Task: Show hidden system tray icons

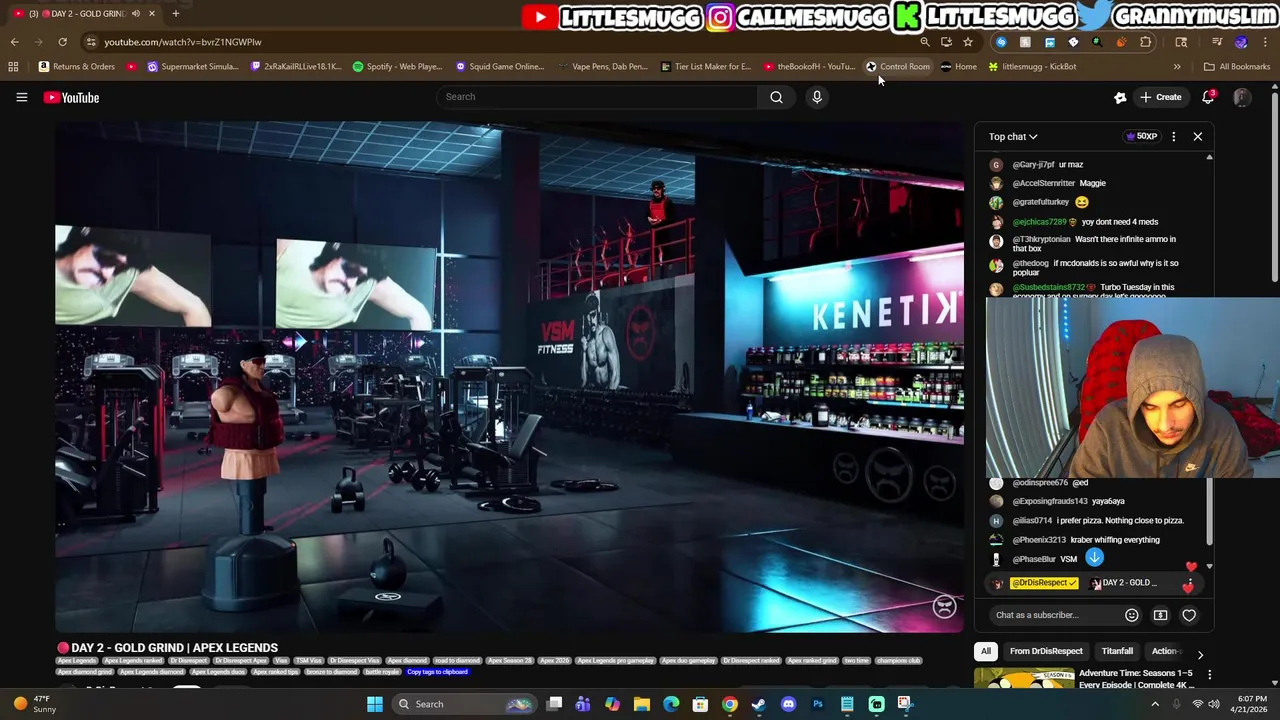Action: point(1155,704)
